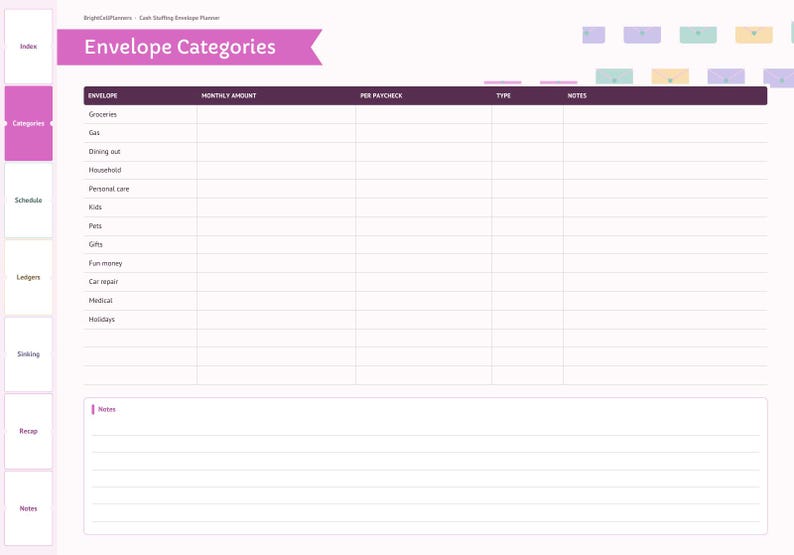Click the Notes box heading label
794x555 pixels.
click(106, 409)
